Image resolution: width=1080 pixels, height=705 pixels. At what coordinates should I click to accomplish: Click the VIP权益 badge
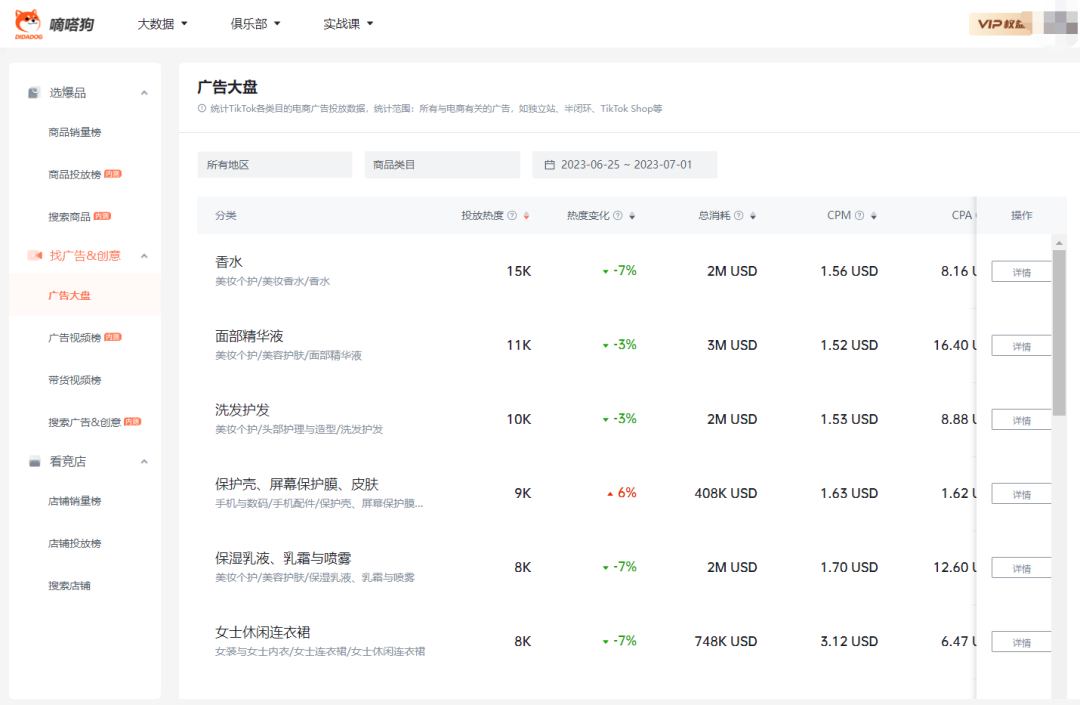pos(1000,24)
